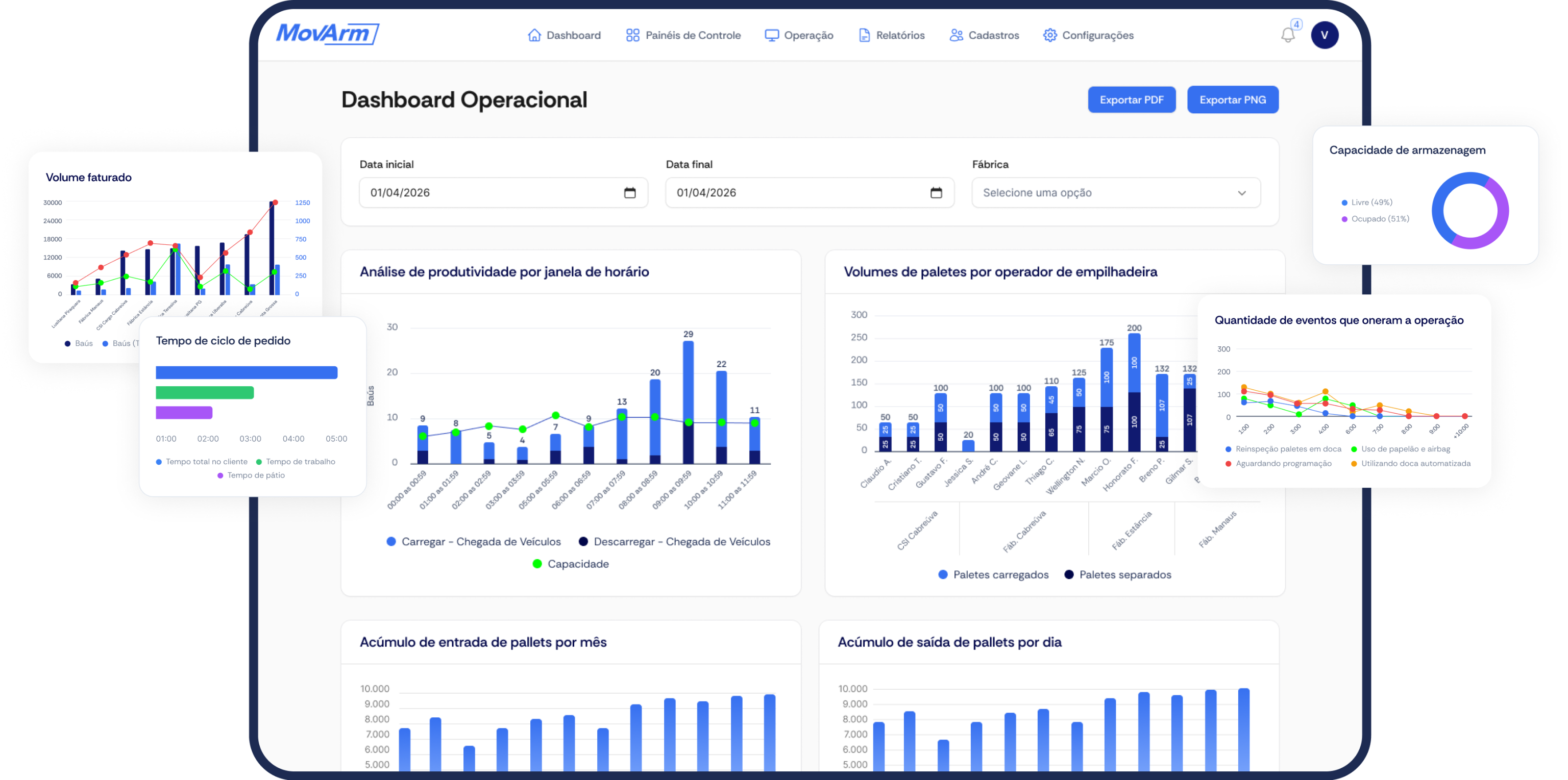Open calendar picker for Data inicial
Viewport: 1568px width, 780px height.
(629, 193)
